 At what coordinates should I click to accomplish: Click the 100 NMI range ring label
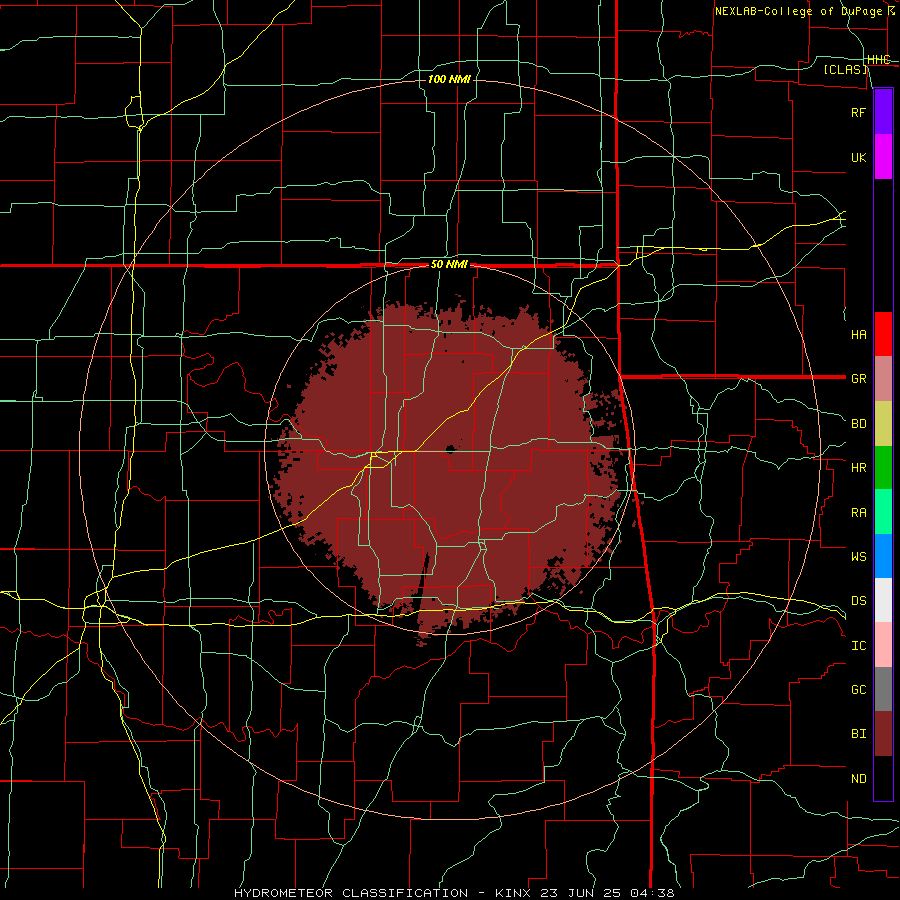click(449, 79)
